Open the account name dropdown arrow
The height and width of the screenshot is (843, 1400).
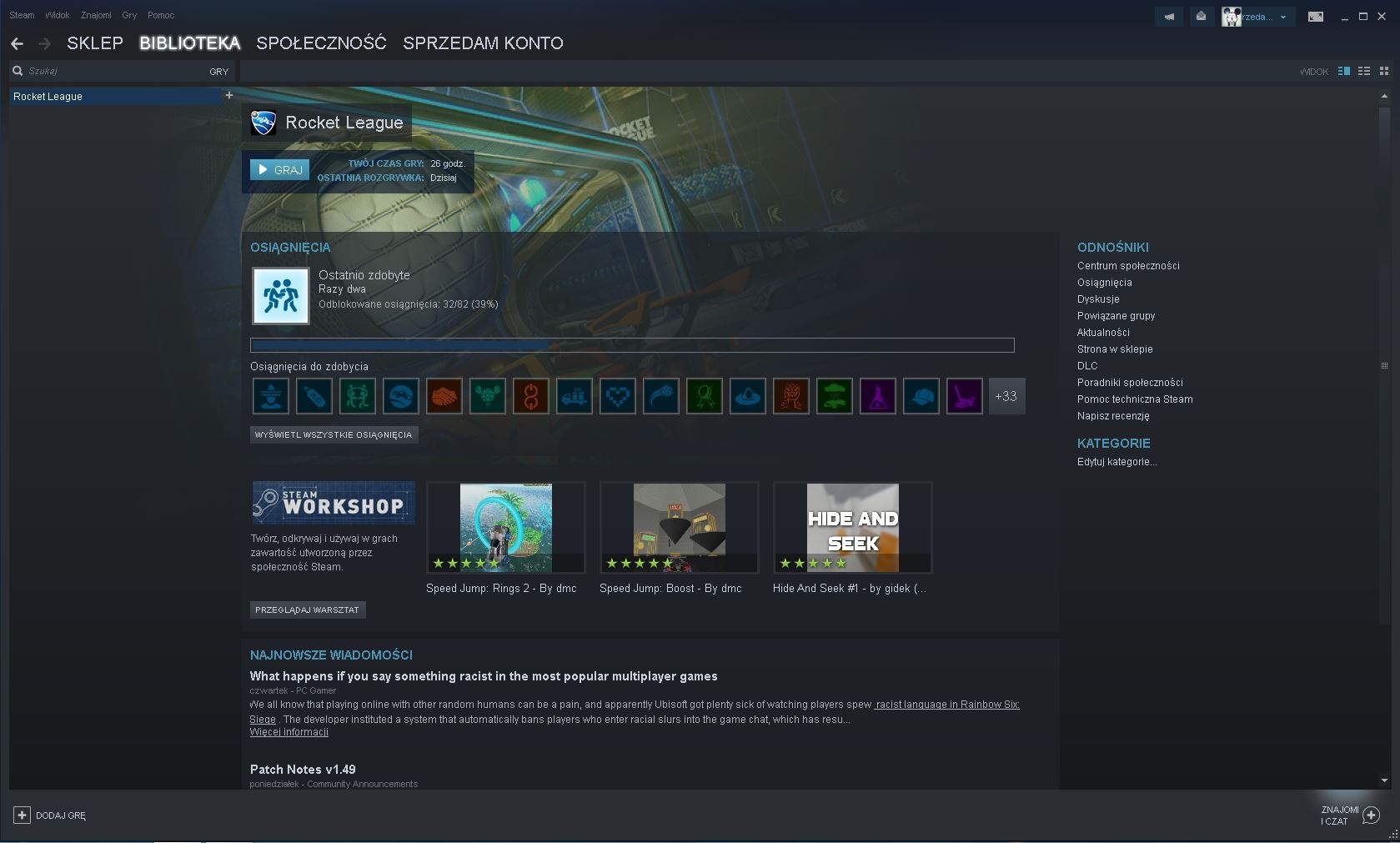(x=1283, y=17)
